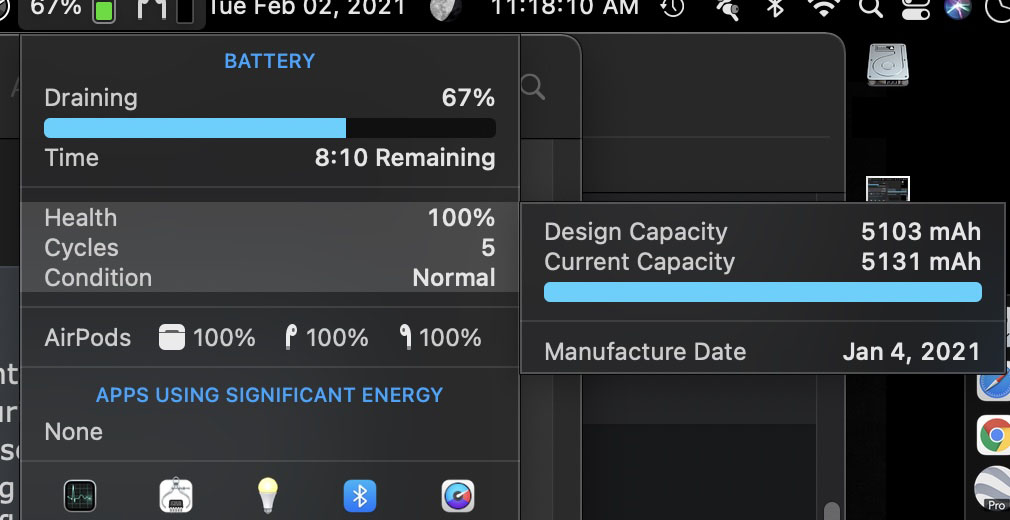Open the AirPods battery menu bar item

point(165,10)
